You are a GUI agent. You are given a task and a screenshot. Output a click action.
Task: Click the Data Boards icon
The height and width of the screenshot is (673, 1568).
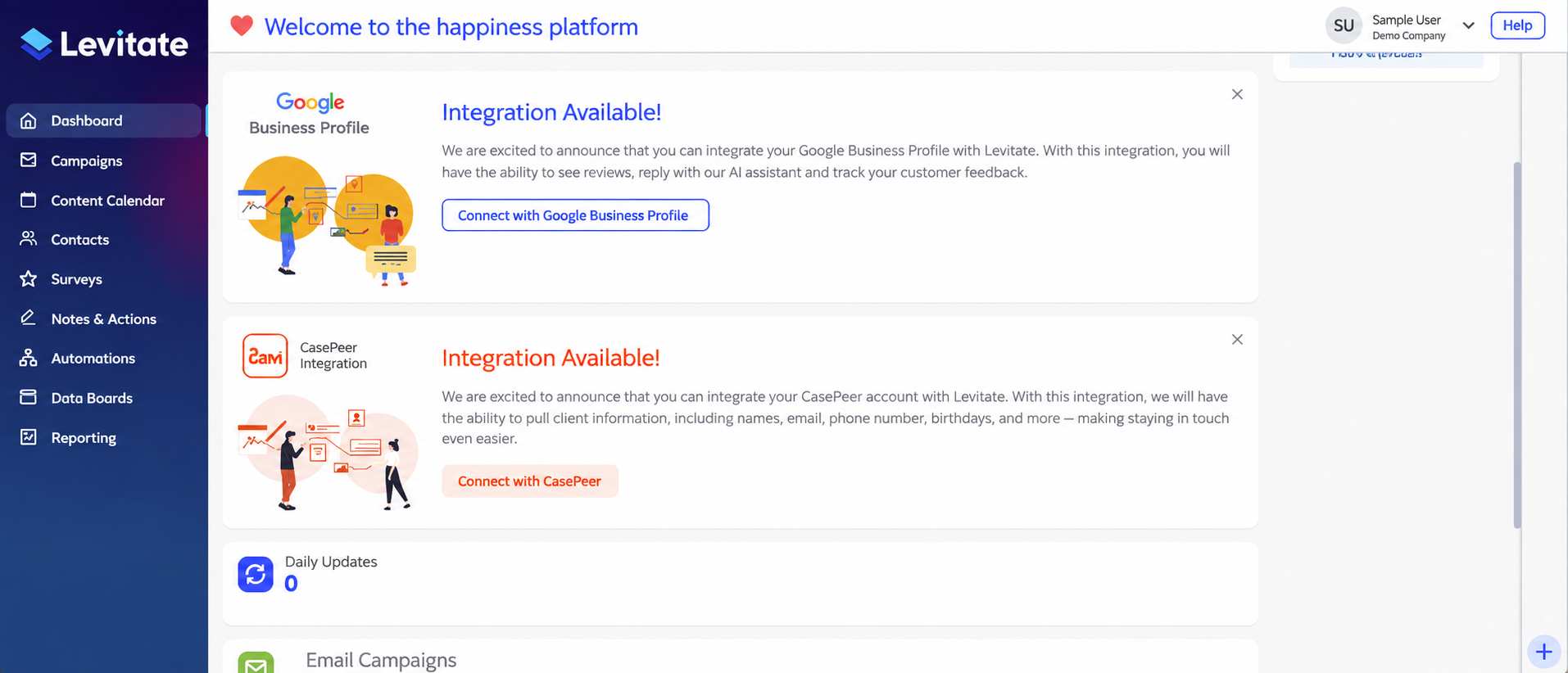point(29,397)
